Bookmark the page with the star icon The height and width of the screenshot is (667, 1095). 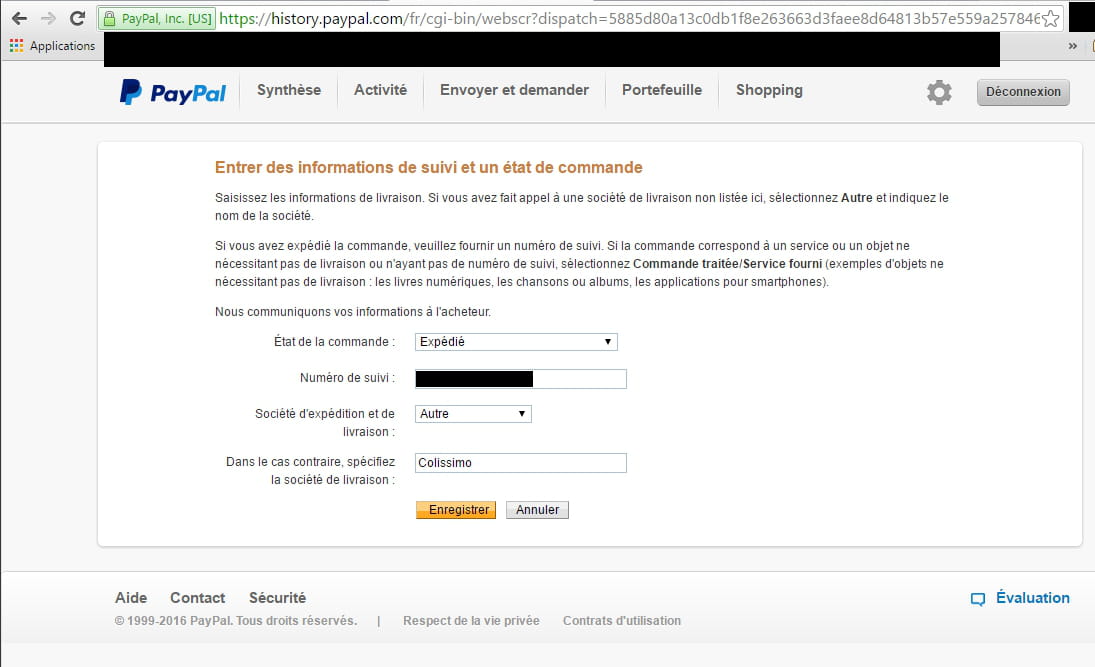(x=1050, y=19)
